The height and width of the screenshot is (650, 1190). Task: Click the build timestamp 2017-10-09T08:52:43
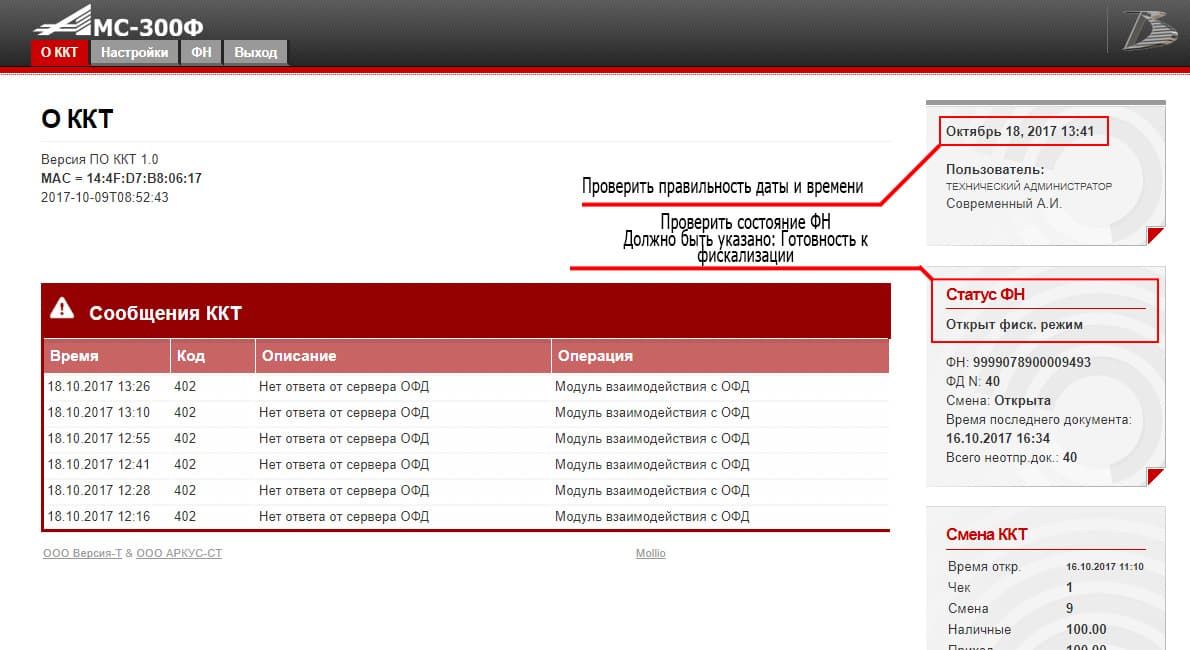(x=105, y=197)
